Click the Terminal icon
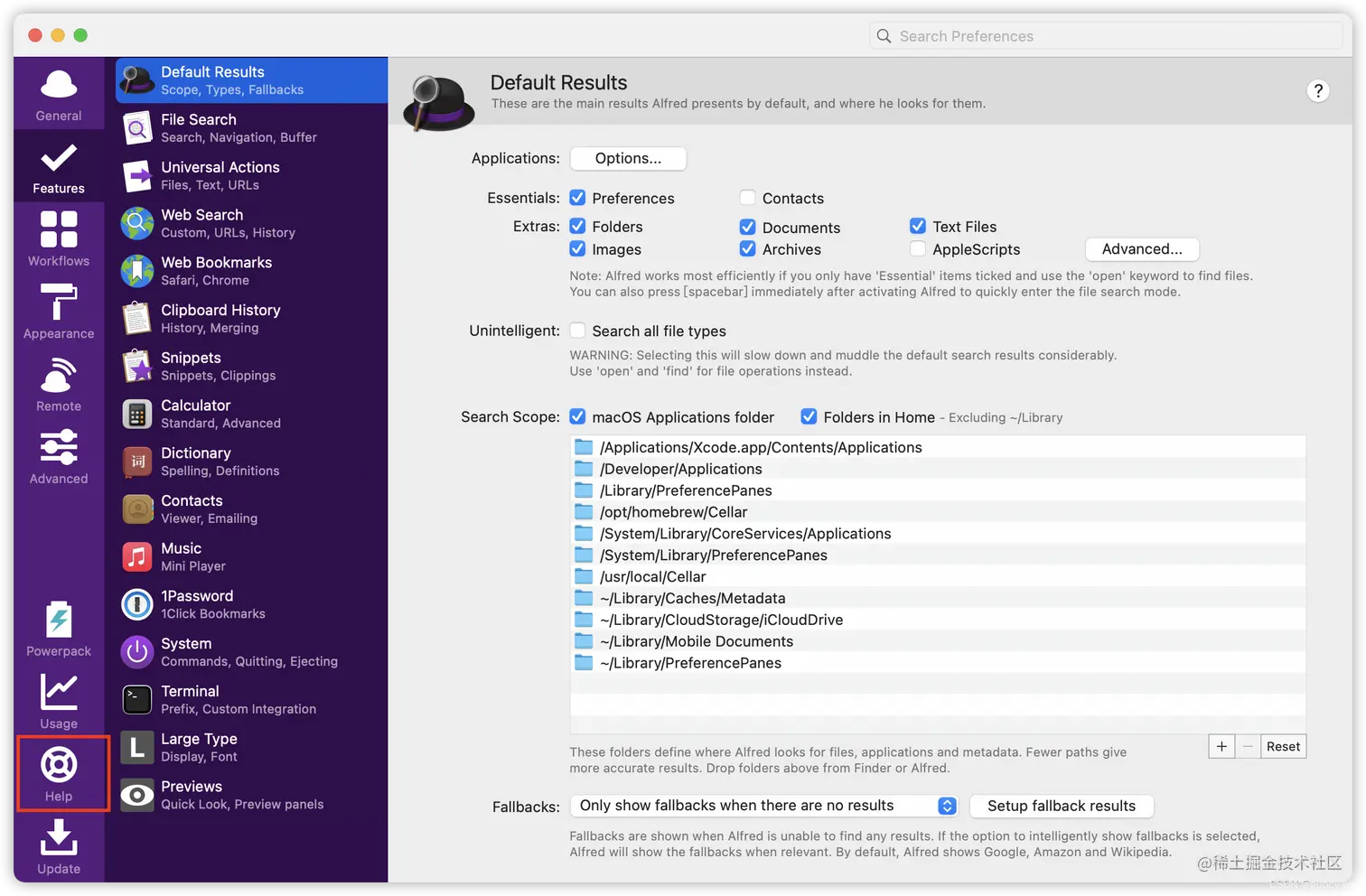 click(137, 700)
